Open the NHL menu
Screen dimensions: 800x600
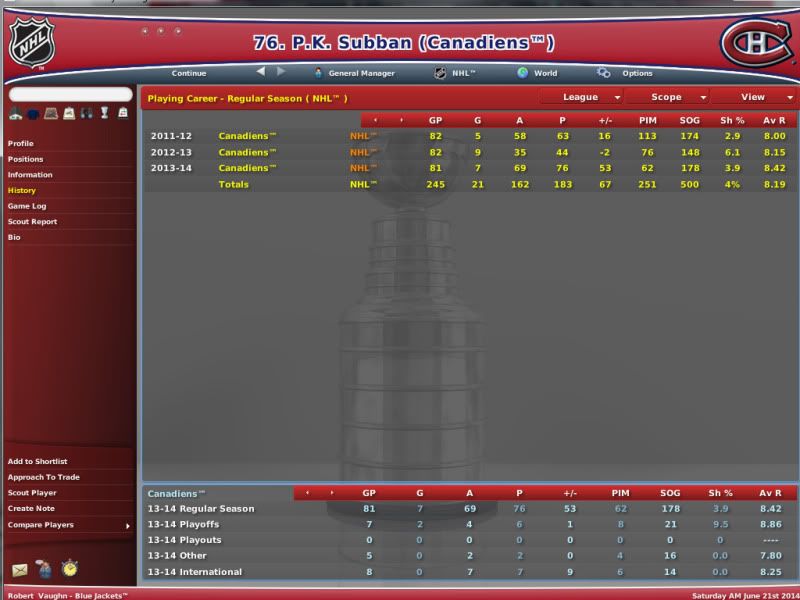[463, 73]
